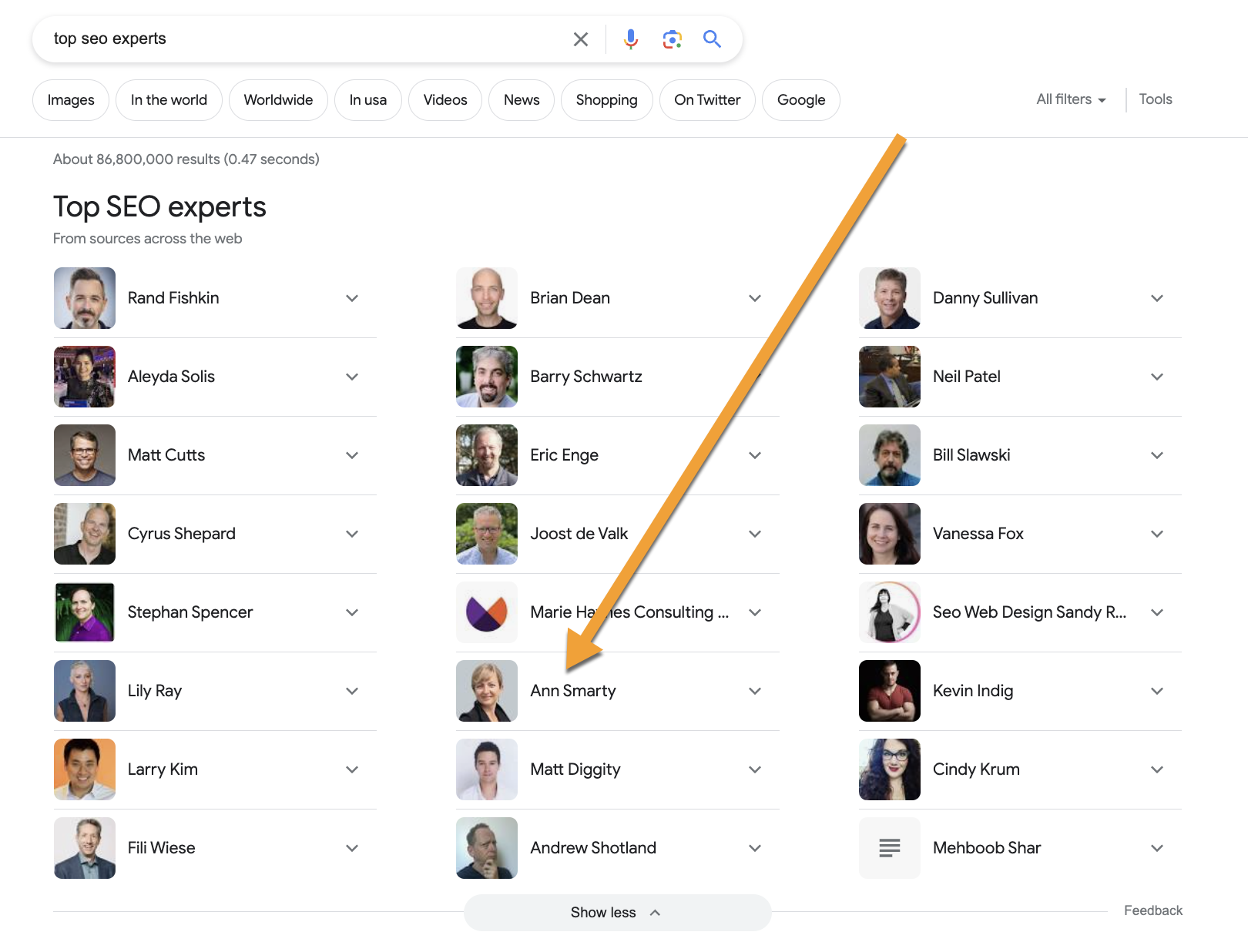
Task: Open the Barry Schwartz name link
Action: [x=586, y=377]
